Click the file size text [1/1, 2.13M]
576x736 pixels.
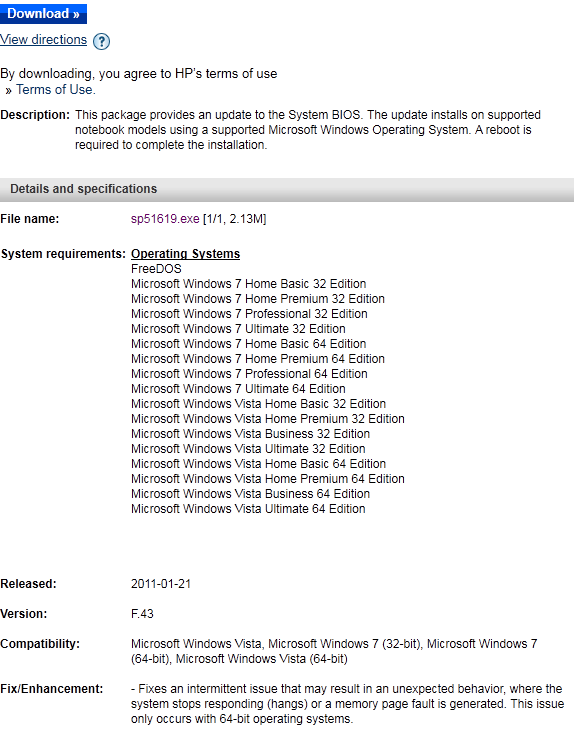(x=234, y=219)
